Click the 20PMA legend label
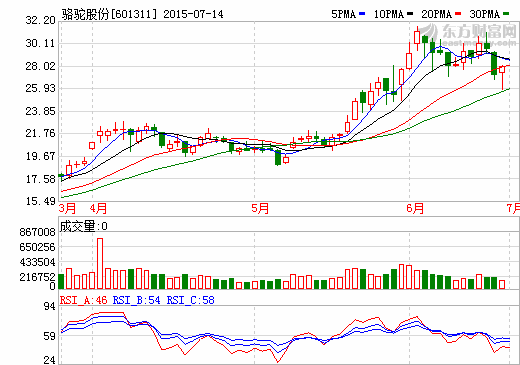520x365 pixels. 436,14
